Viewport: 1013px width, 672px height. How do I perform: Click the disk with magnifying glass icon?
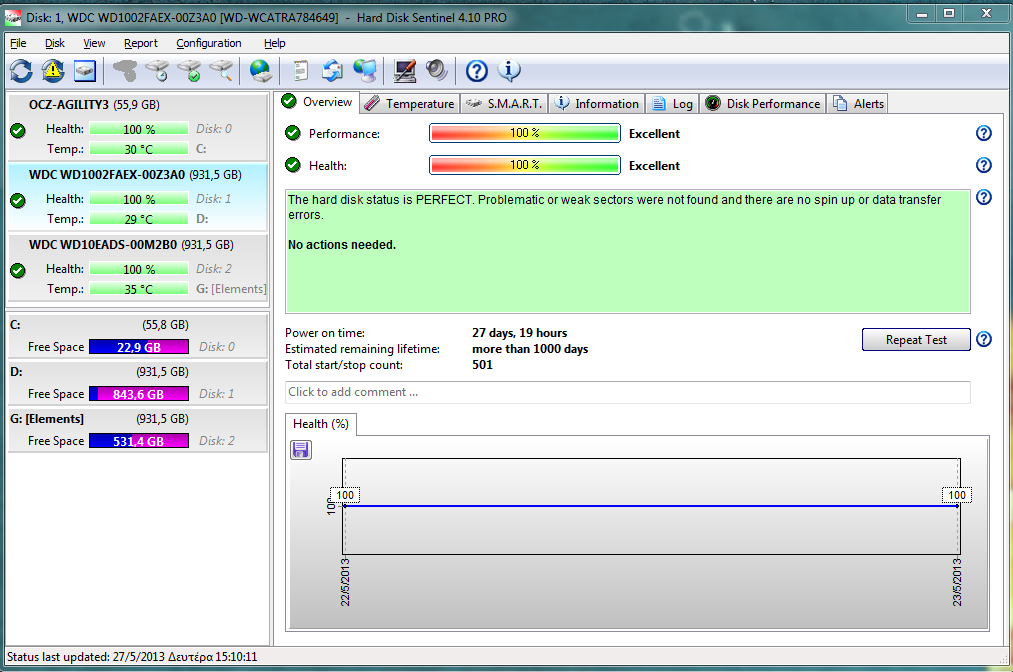tap(221, 70)
